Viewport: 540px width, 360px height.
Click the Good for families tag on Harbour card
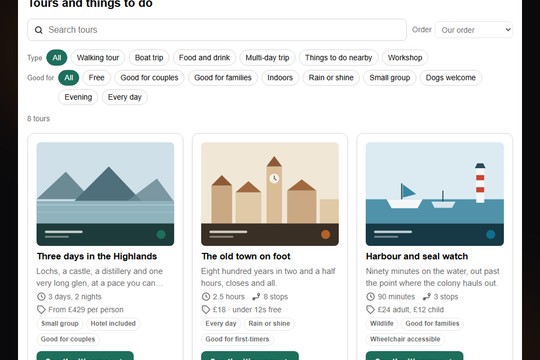pyautogui.click(x=432, y=324)
